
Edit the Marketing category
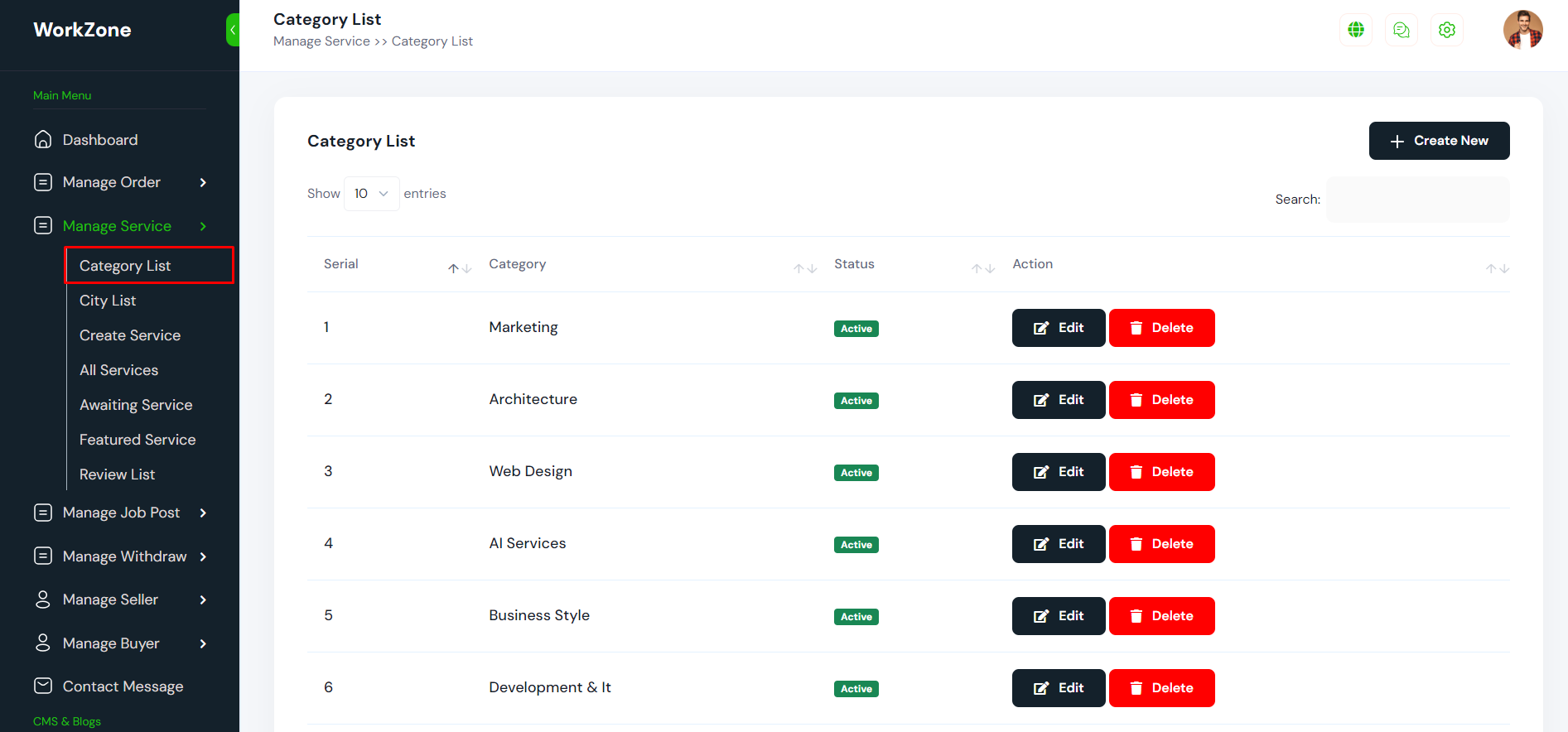pyautogui.click(x=1058, y=328)
